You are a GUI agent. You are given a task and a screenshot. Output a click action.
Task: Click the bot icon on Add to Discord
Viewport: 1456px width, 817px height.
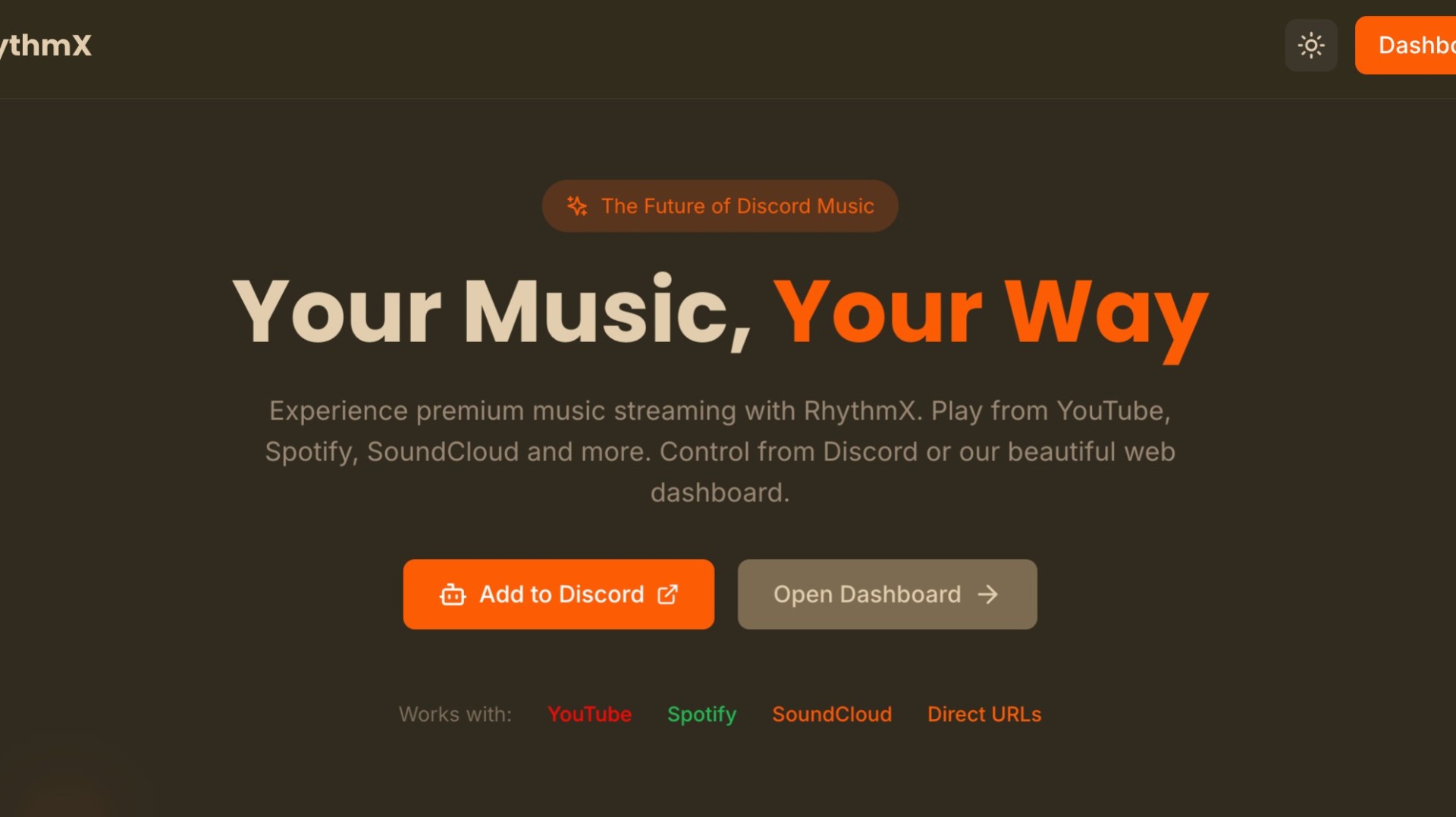(x=453, y=595)
